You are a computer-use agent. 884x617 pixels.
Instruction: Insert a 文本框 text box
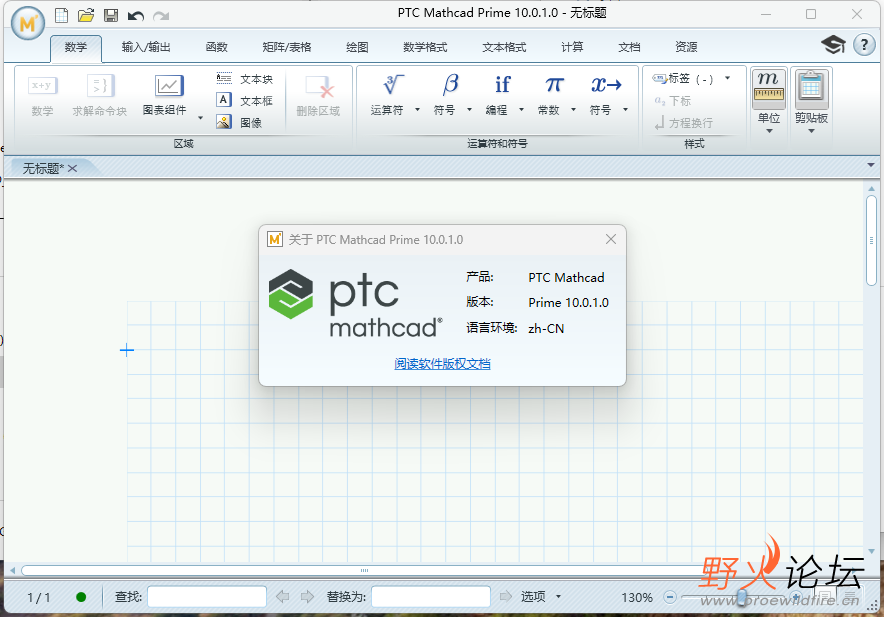[245, 100]
